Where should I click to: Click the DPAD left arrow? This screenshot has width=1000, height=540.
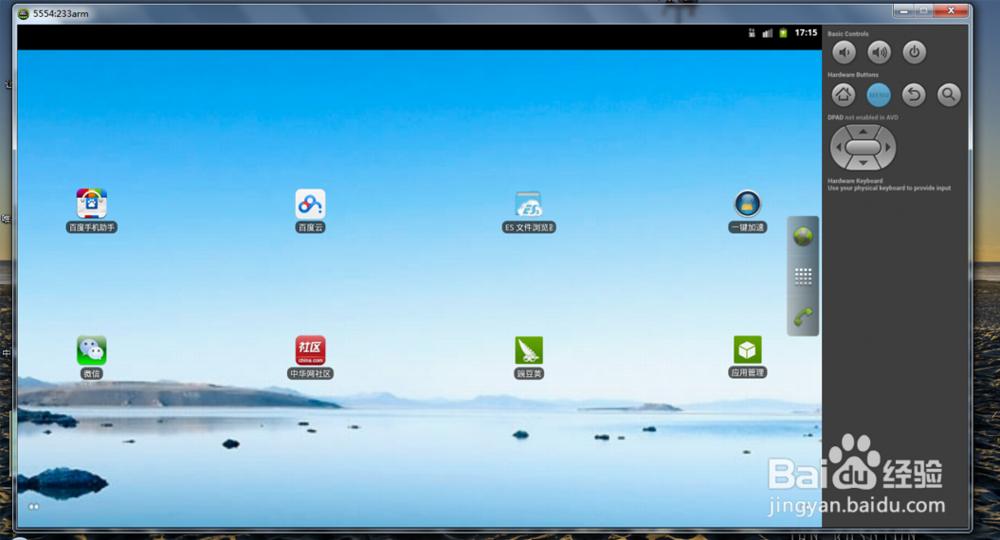[839, 147]
